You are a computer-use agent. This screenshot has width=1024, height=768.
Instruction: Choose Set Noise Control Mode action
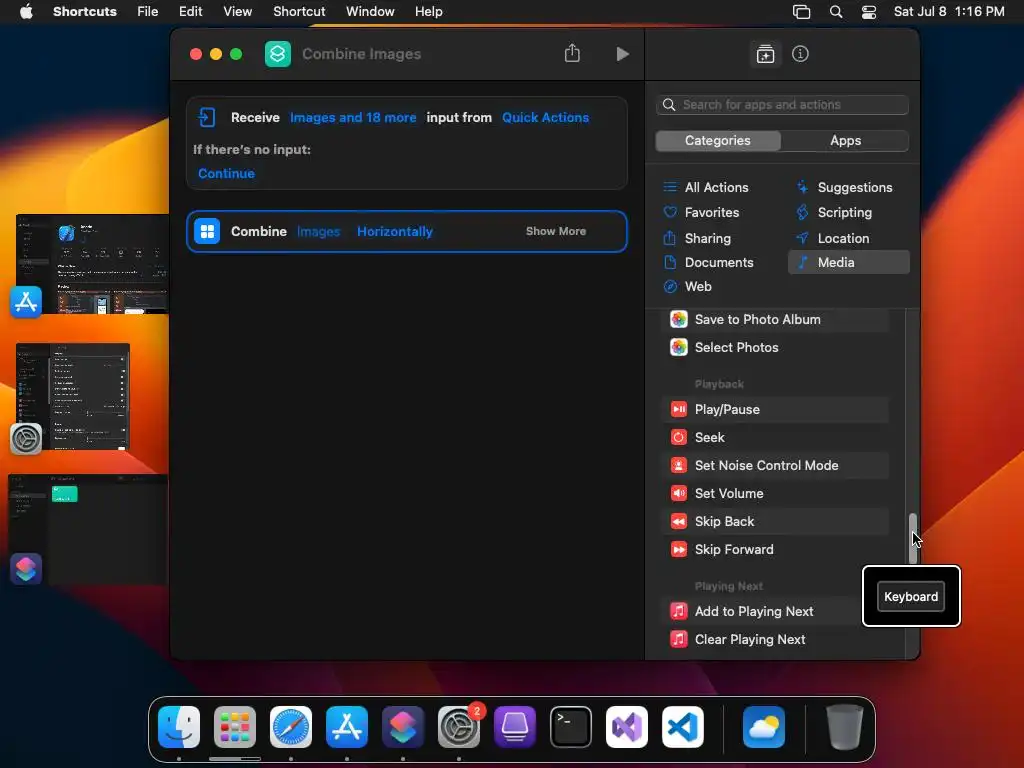pyautogui.click(x=775, y=466)
